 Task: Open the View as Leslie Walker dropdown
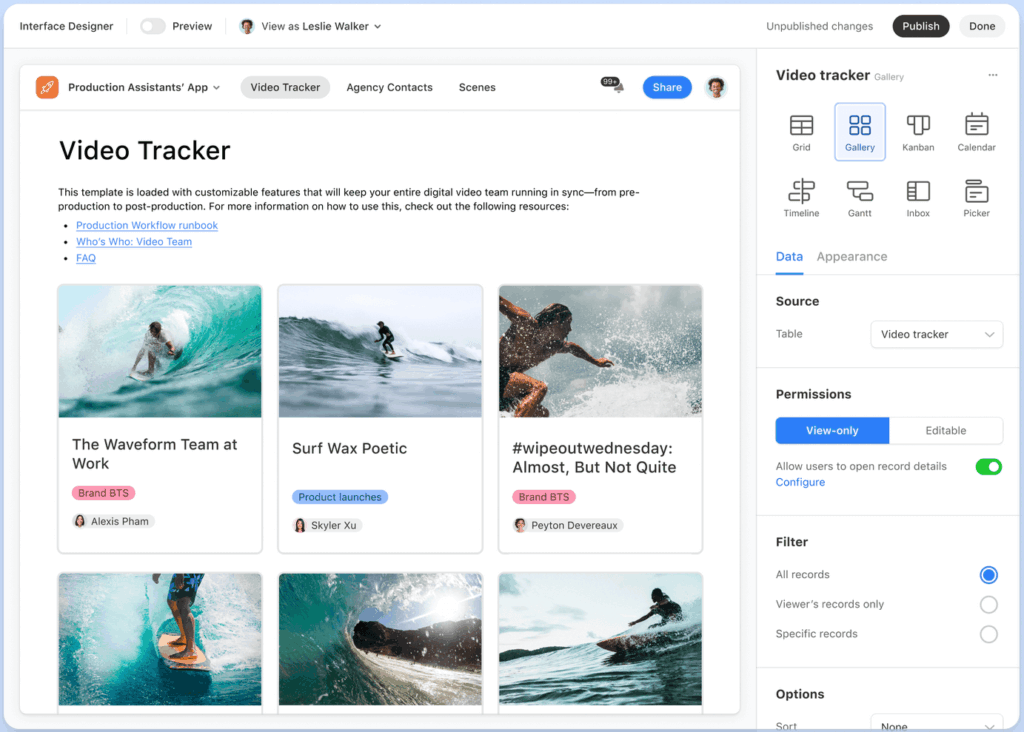pyautogui.click(x=311, y=26)
